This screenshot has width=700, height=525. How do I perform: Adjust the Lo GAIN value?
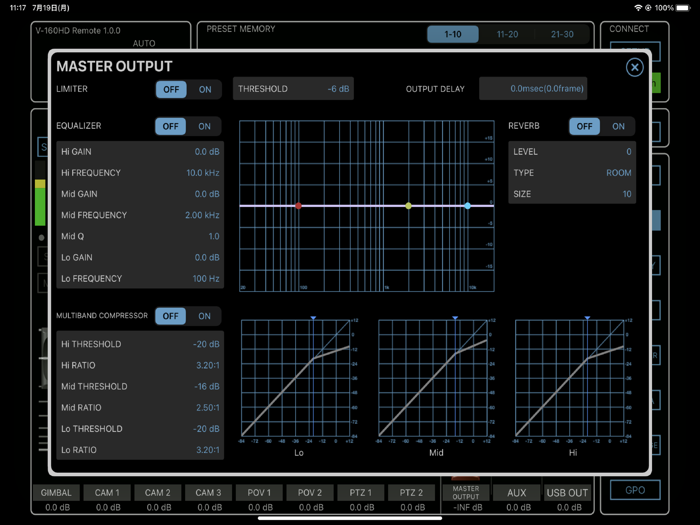pos(140,258)
